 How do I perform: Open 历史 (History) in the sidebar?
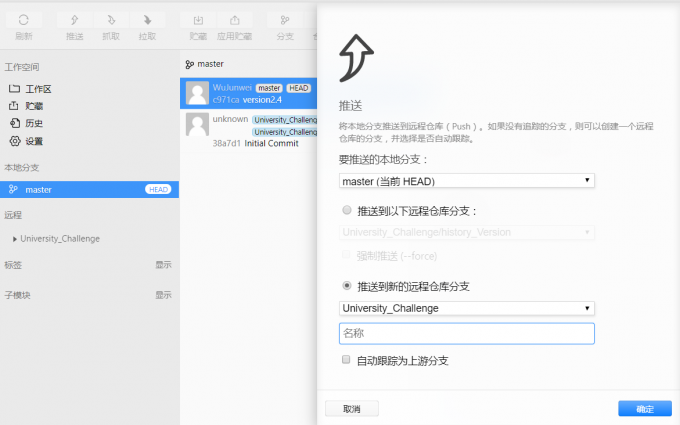click(34, 123)
